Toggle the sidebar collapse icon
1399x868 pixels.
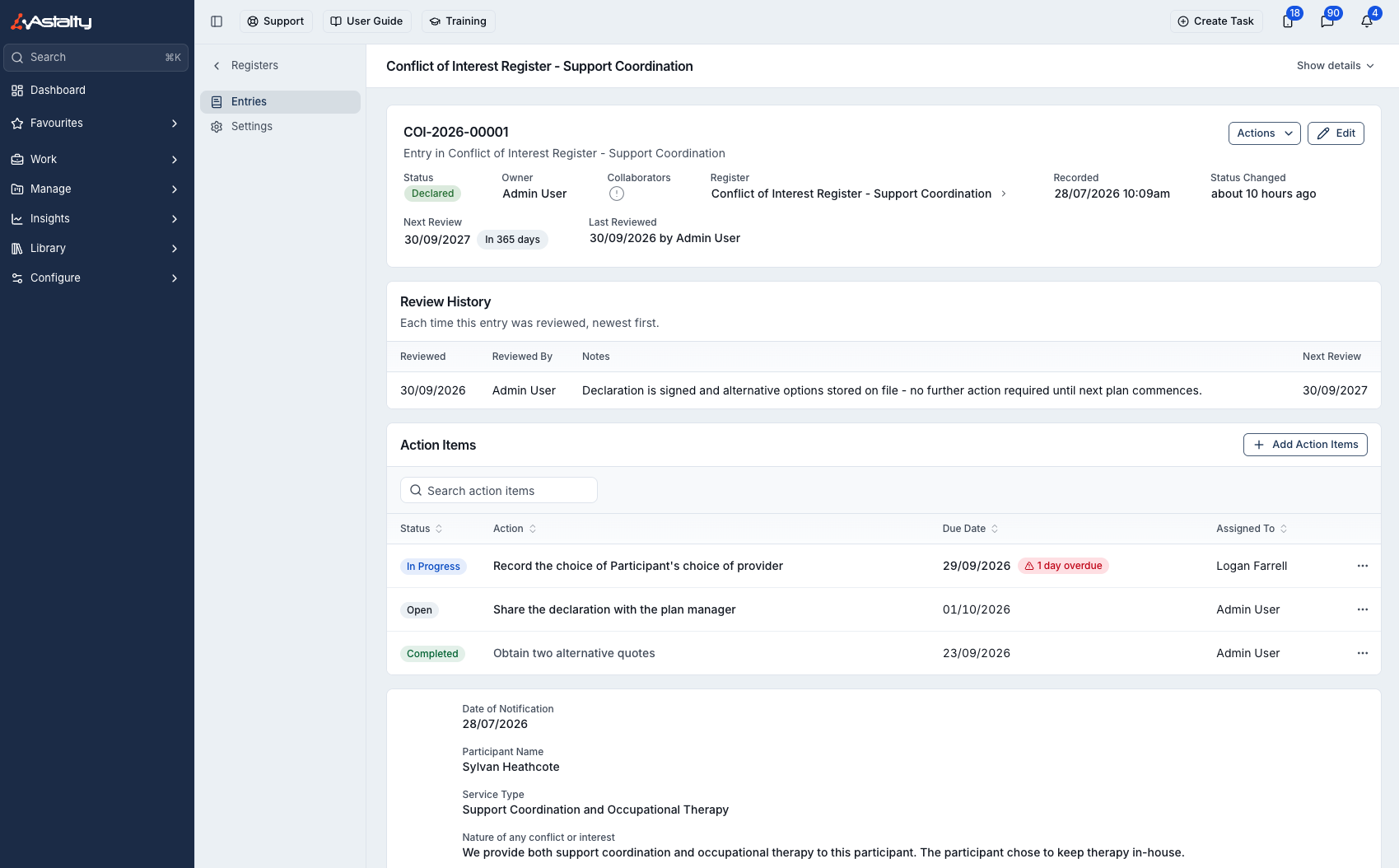217,21
